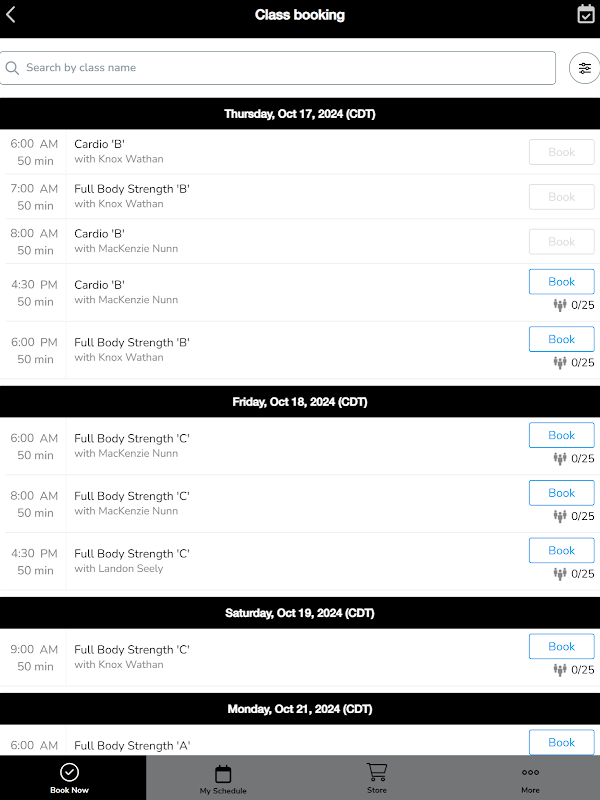This screenshot has height=800, width=600.
Task: Open the class filter options
Action: (x=584, y=68)
